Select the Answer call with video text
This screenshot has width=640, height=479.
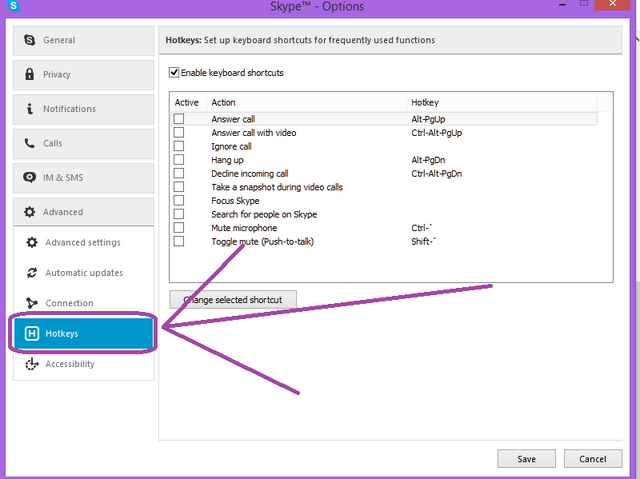[x=254, y=133]
